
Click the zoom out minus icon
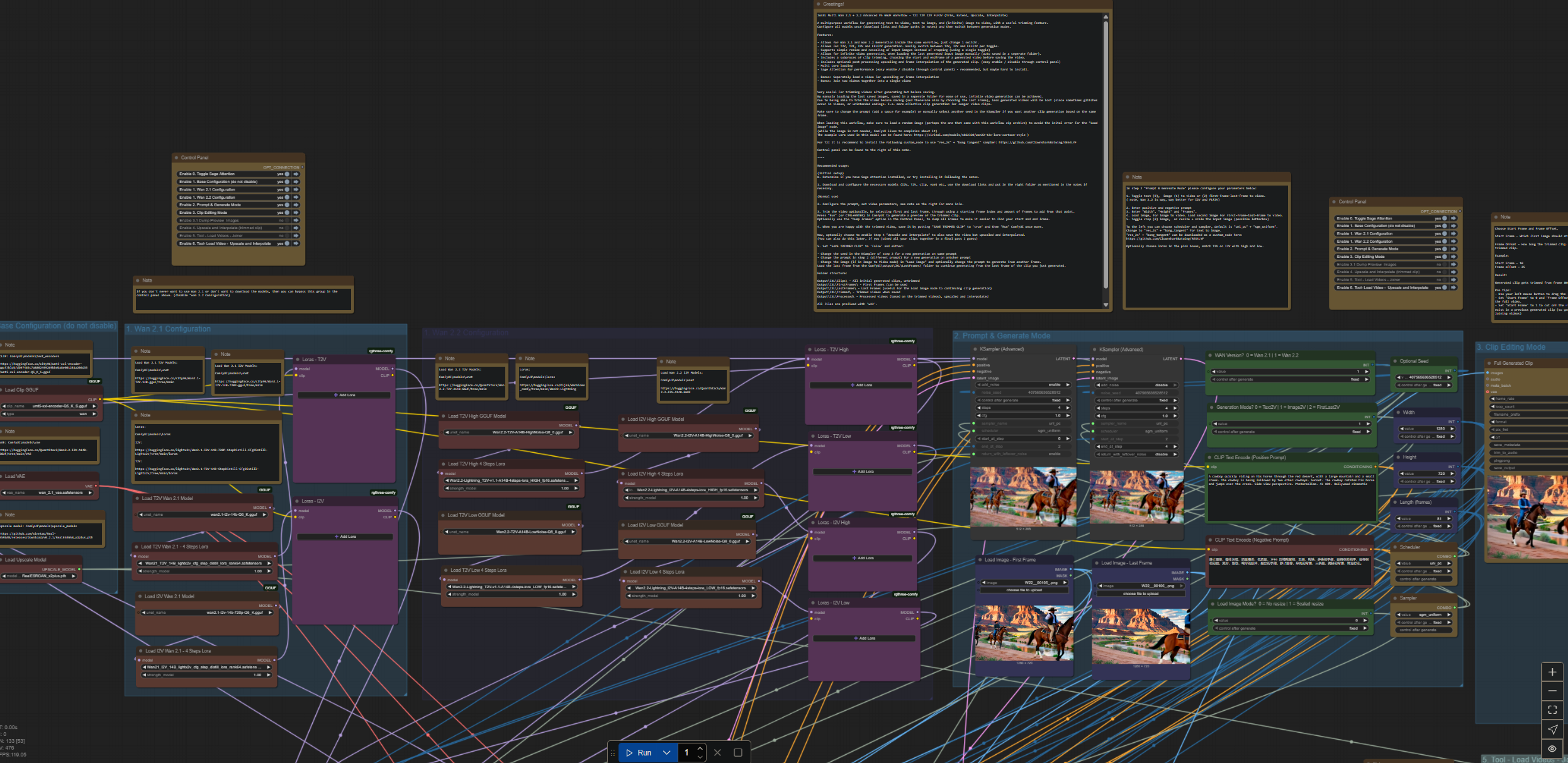point(1552,691)
